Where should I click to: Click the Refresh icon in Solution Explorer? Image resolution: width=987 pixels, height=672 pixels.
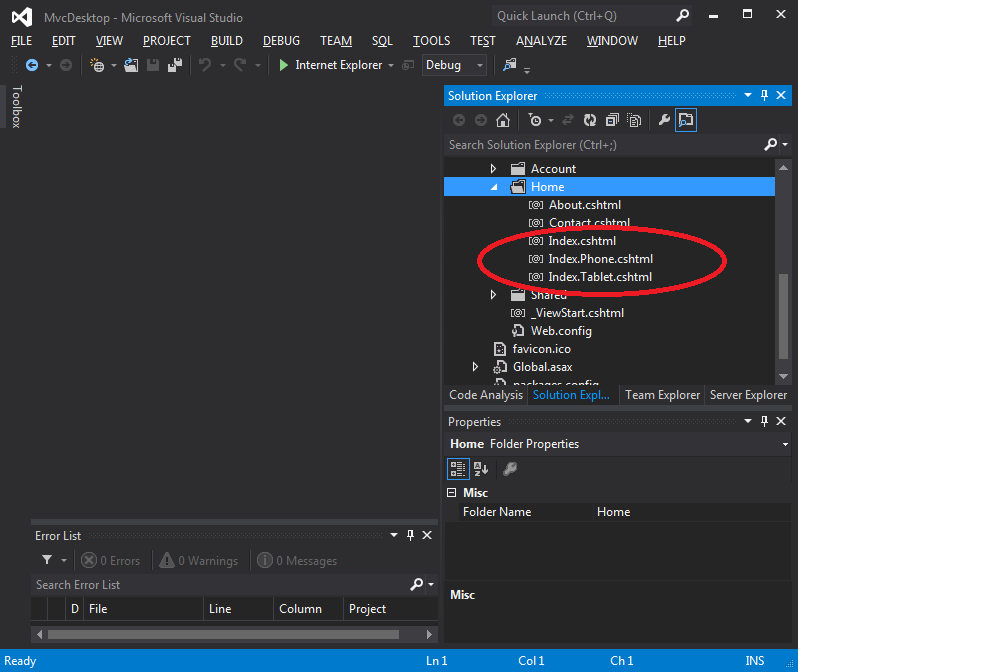click(x=590, y=120)
